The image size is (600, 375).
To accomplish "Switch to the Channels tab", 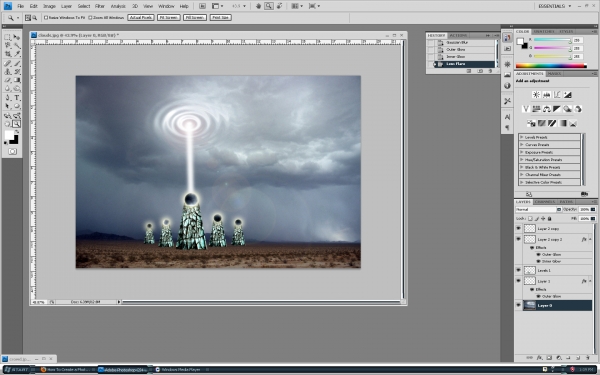I will tap(545, 202).
